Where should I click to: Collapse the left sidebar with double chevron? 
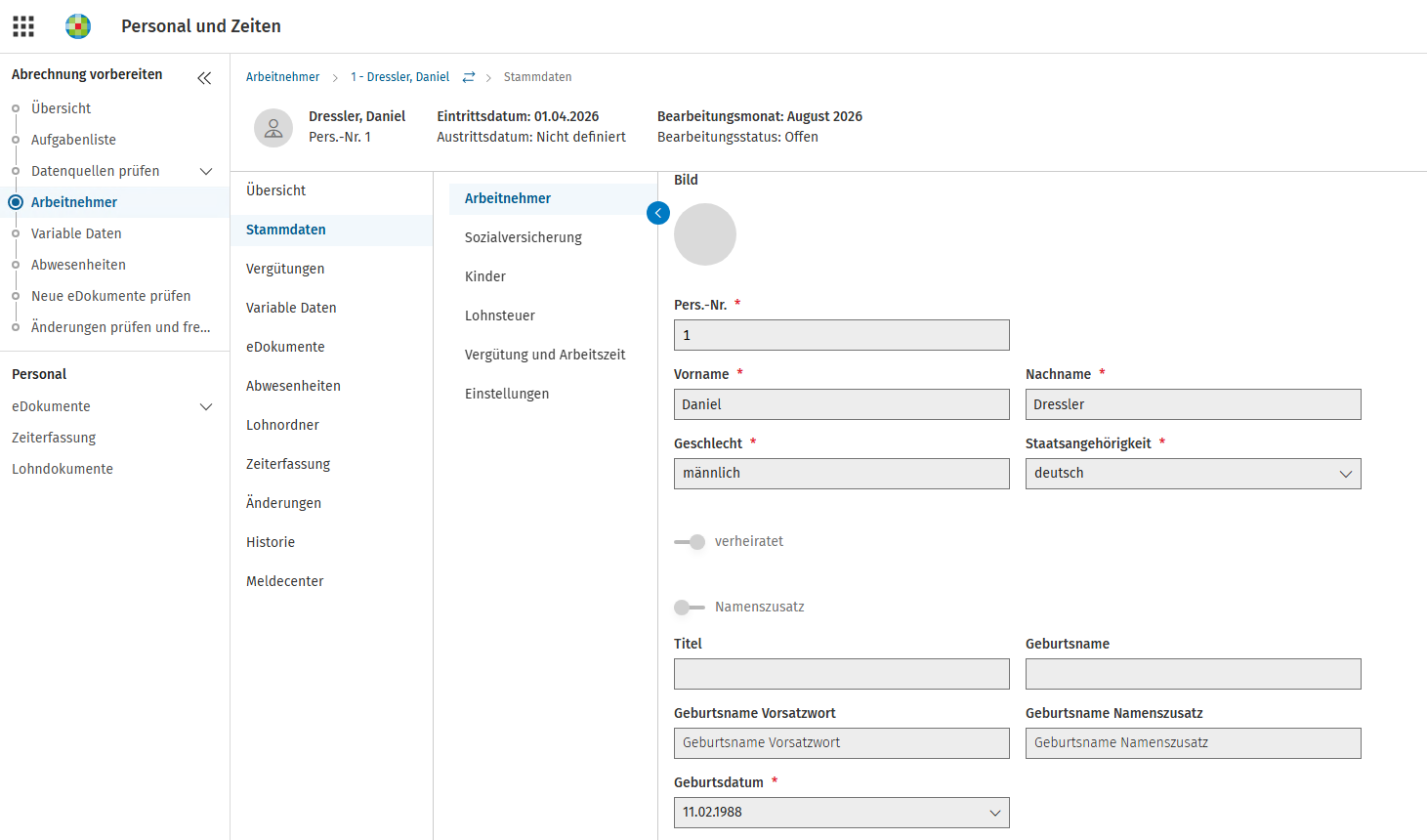pyautogui.click(x=204, y=78)
